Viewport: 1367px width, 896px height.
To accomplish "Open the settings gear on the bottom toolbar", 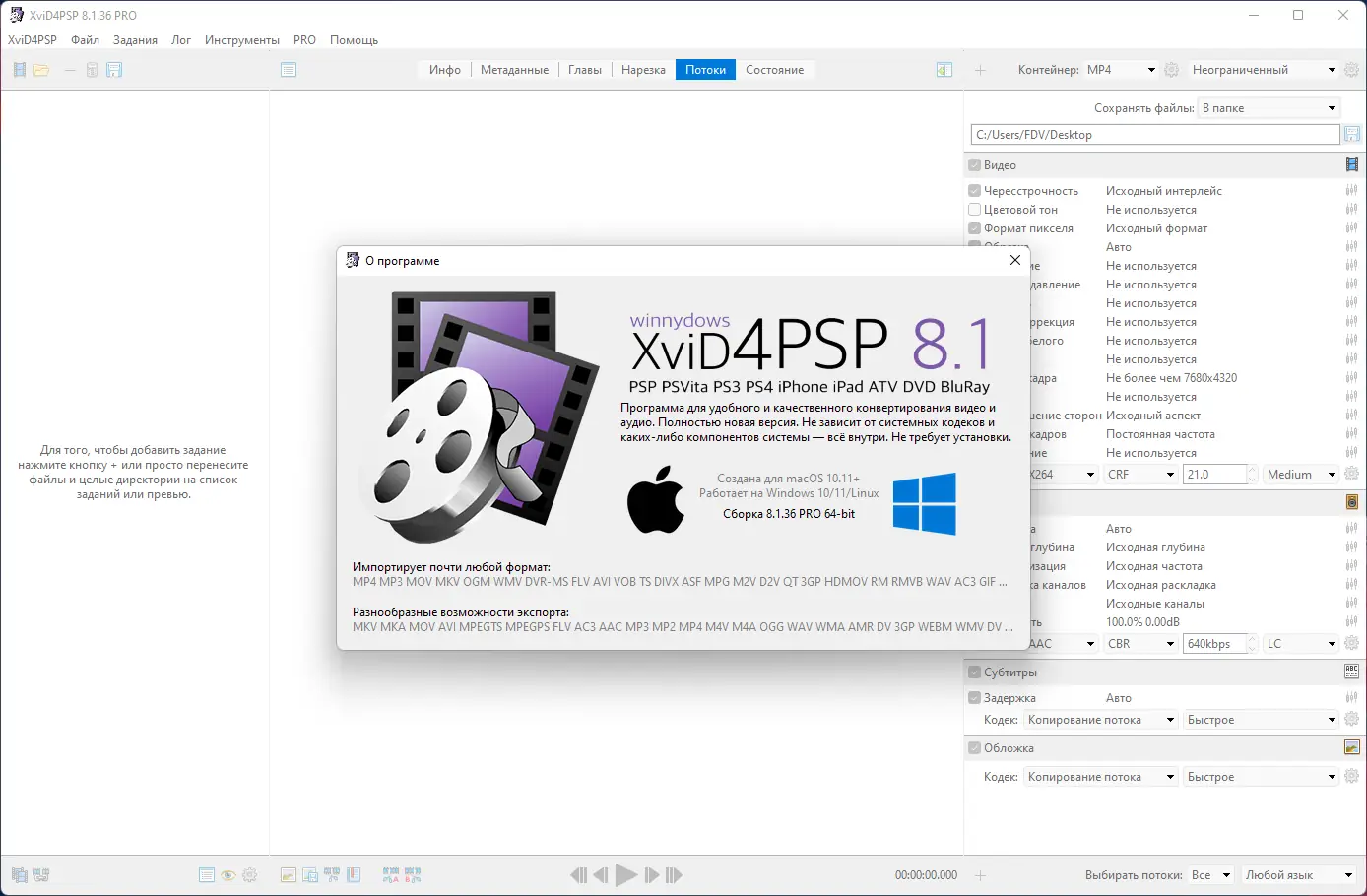I will pyautogui.click(x=250, y=873).
